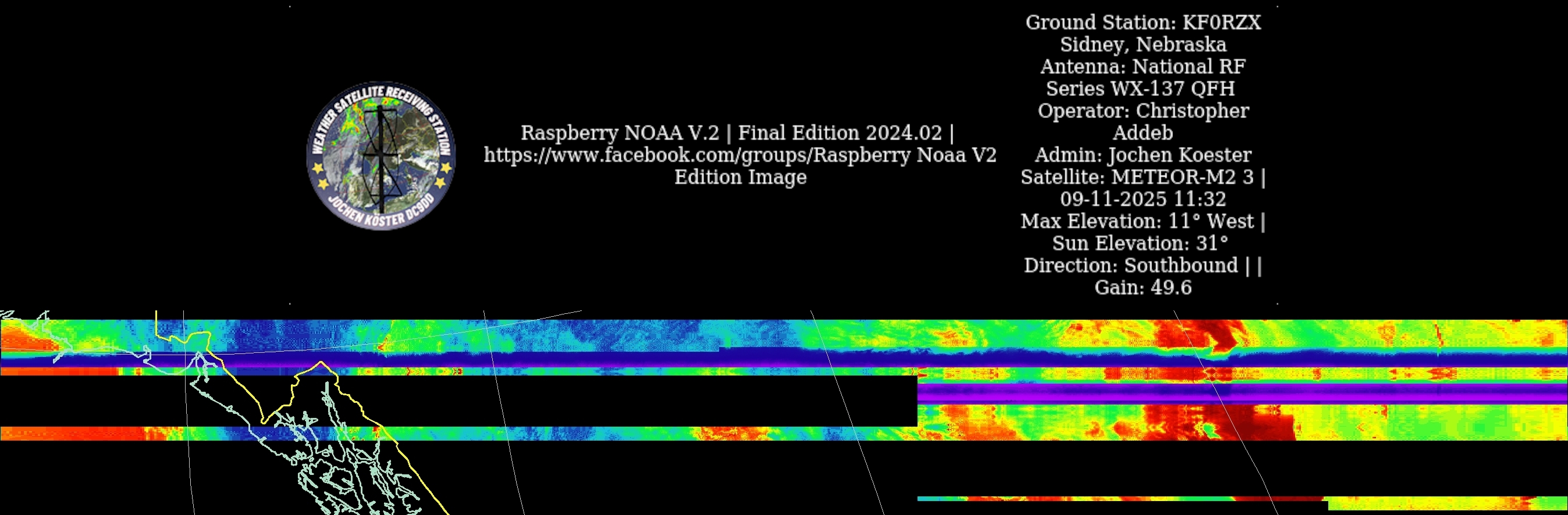Click the Raspberry NOAA V.2 Final Edition title

[737, 133]
